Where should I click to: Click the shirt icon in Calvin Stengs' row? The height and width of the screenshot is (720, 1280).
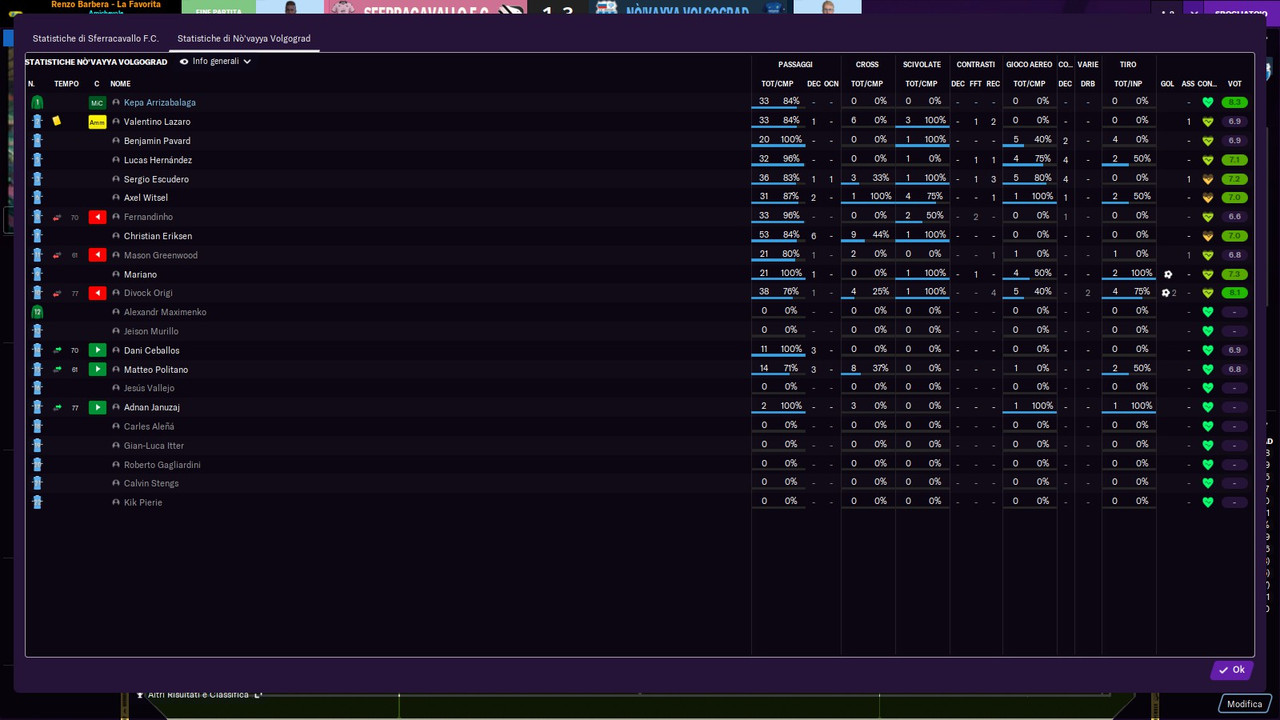tap(37, 483)
